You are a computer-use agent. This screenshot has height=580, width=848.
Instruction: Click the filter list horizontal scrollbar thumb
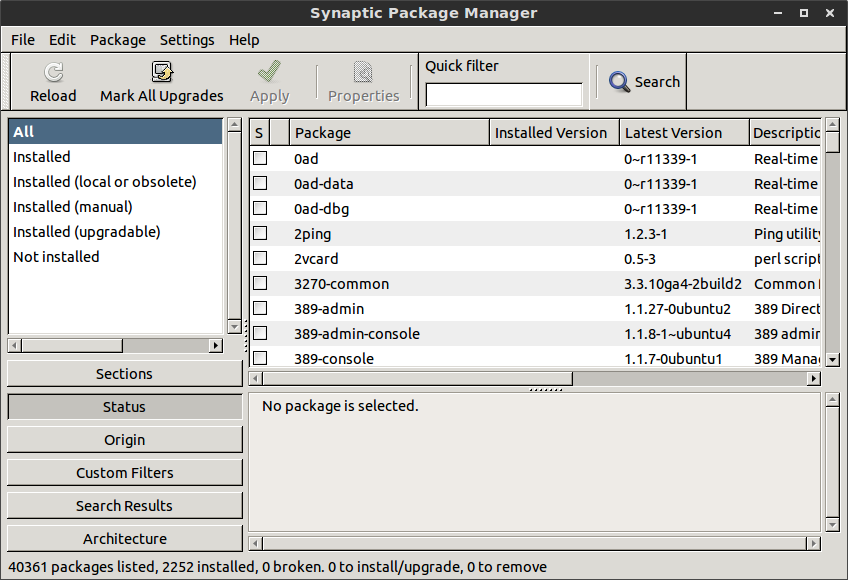(x=72, y=346)
